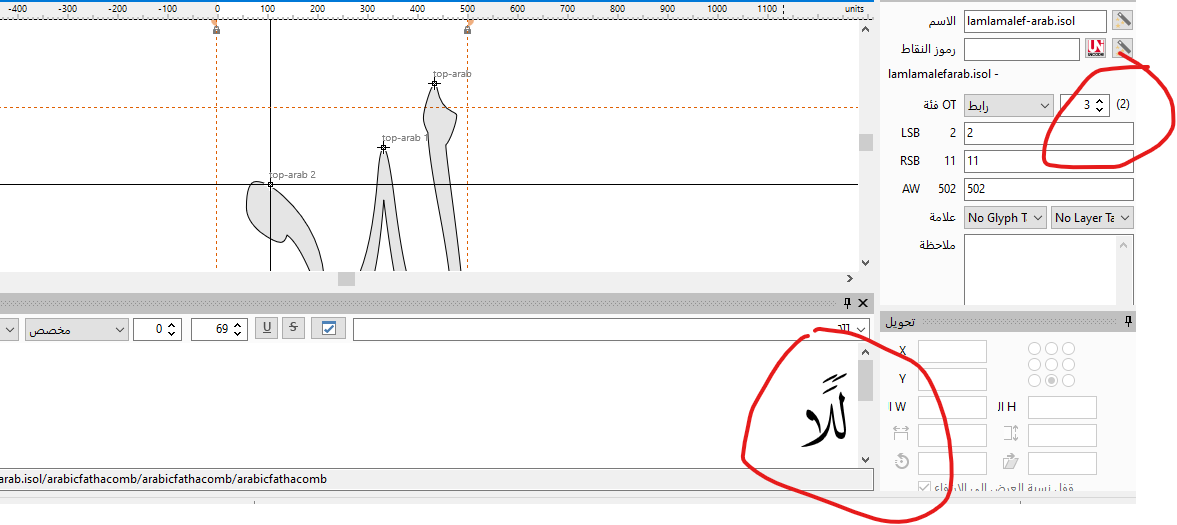Click the AW advance width input field
The image size is (1177, 525).
click(1048, 189)
